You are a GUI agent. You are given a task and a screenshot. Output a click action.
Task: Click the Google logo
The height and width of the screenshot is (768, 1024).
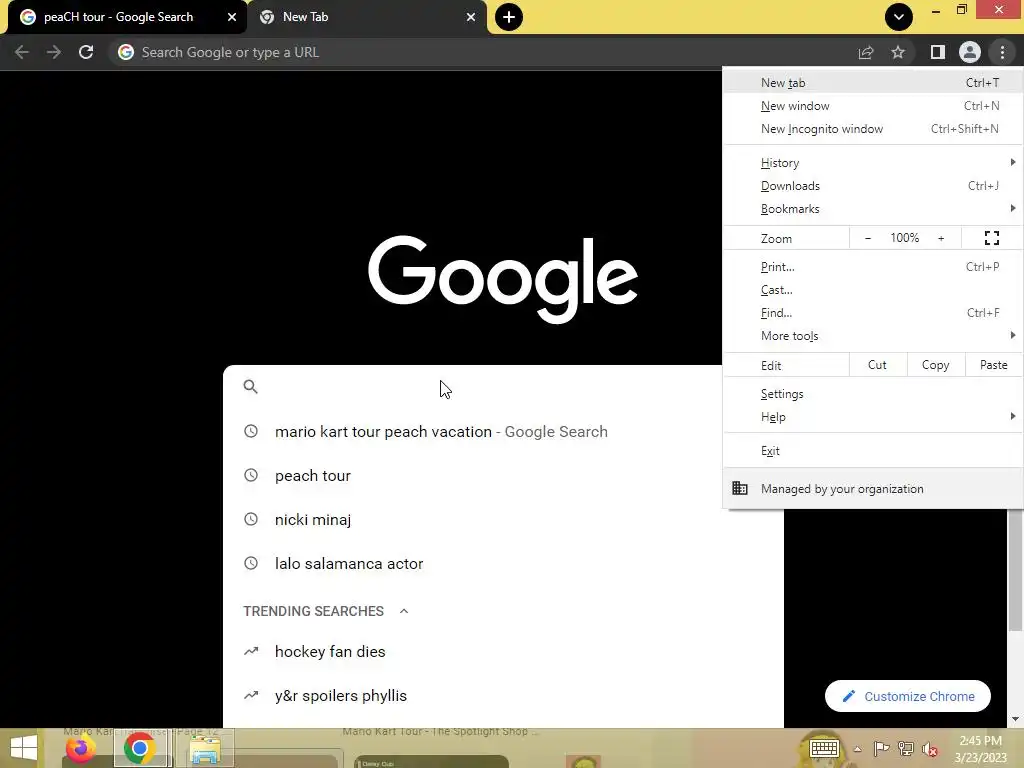coord(503,280)
